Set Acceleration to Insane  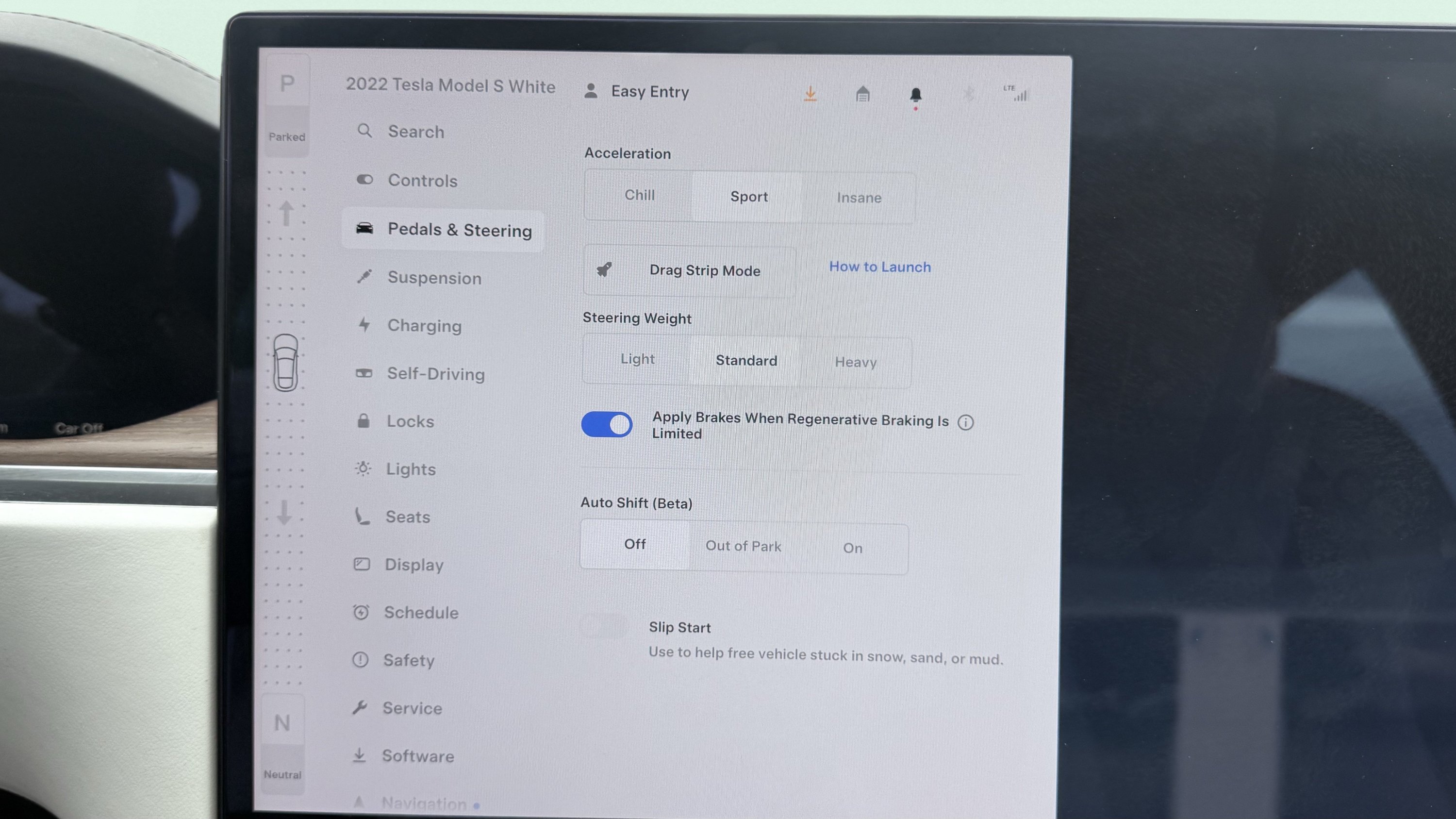coord(859,198)
